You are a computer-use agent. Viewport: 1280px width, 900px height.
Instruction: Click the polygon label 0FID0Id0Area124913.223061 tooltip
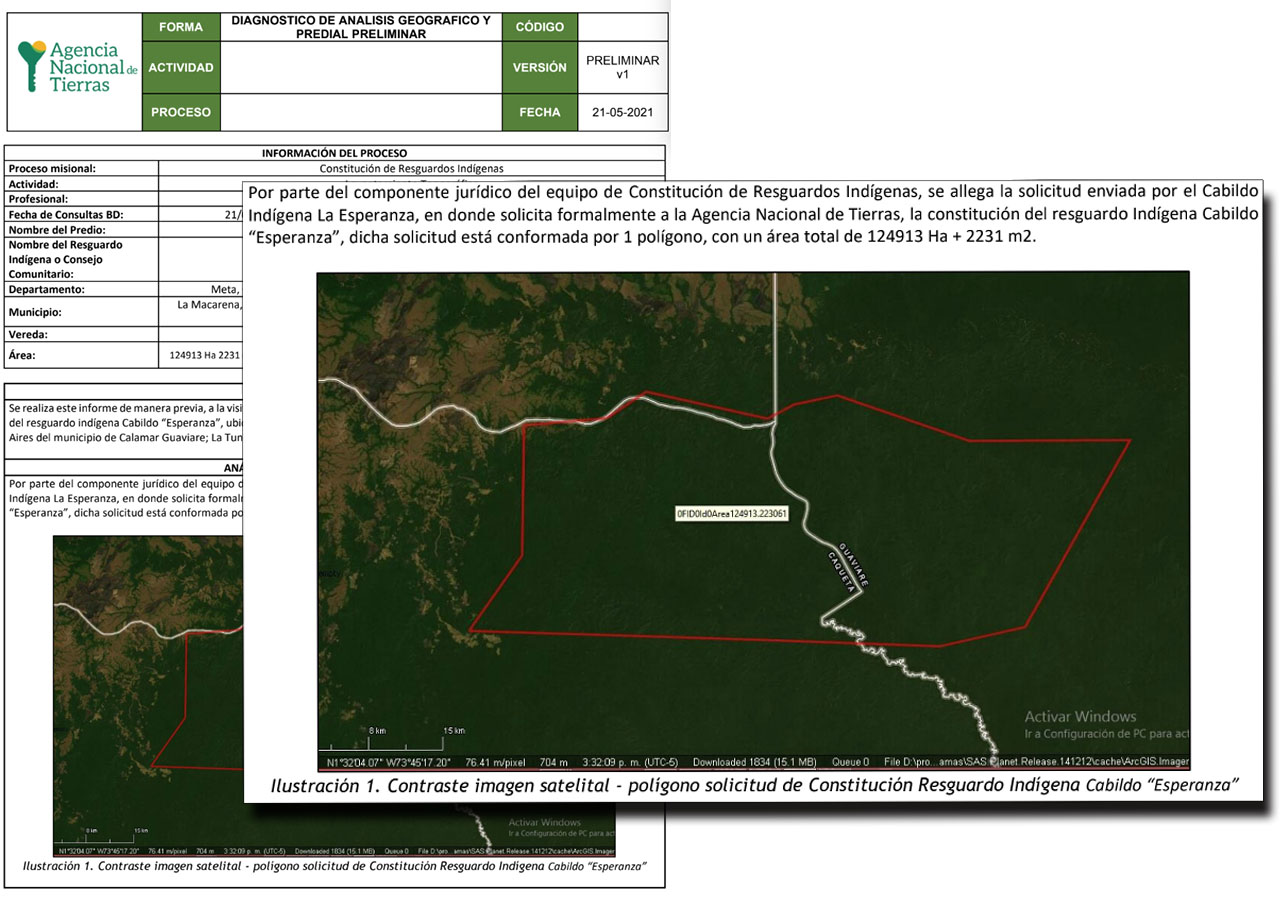[732, 514]
